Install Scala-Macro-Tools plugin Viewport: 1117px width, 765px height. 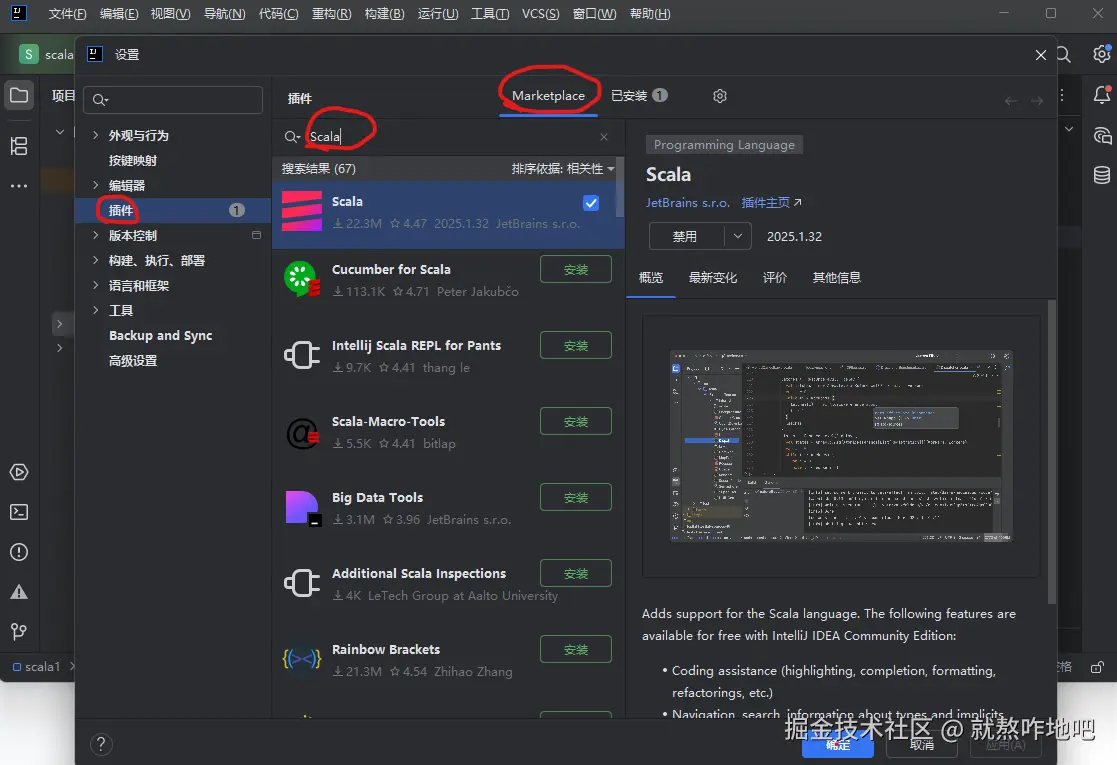tap(576, 422)
